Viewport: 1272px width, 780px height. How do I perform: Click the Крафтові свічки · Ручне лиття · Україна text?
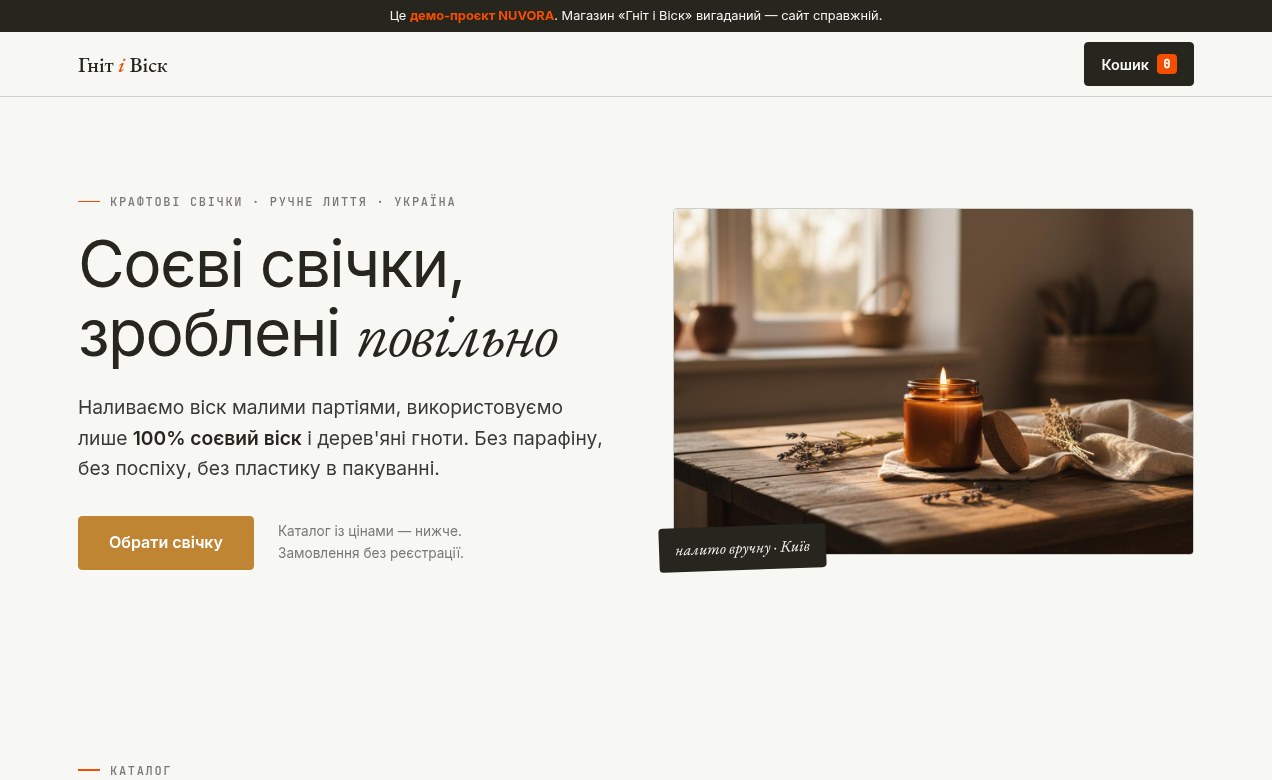(x=283, y=202)
